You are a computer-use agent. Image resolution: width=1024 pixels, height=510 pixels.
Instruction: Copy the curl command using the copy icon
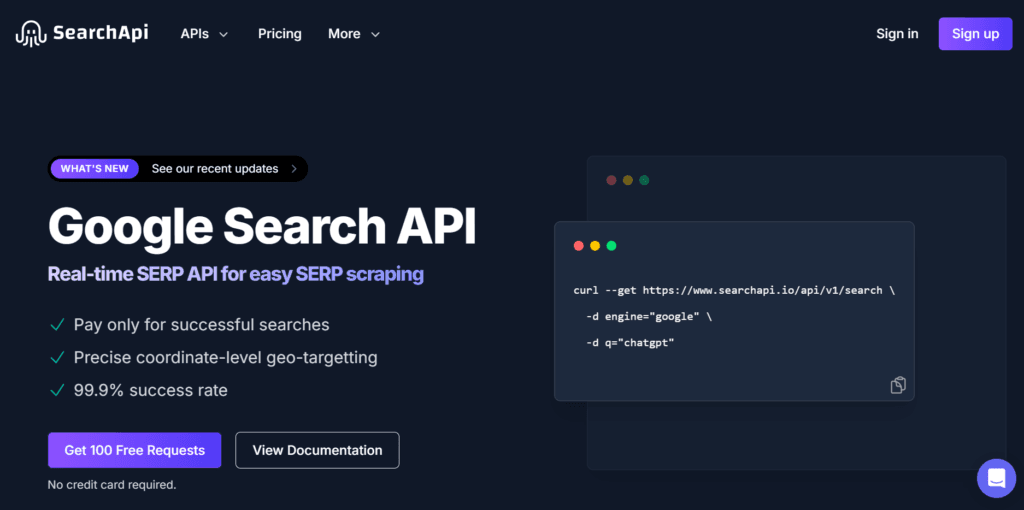click(x=898, y=385)
